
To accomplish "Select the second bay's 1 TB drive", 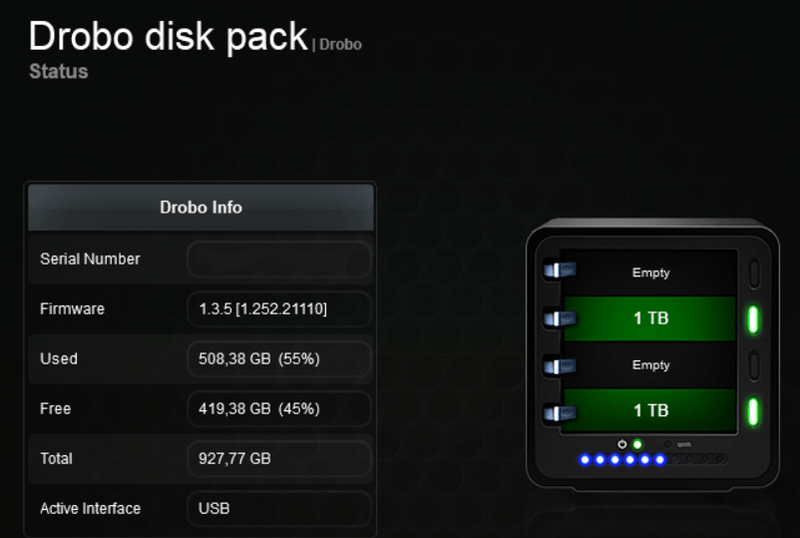I will (651, 319).
